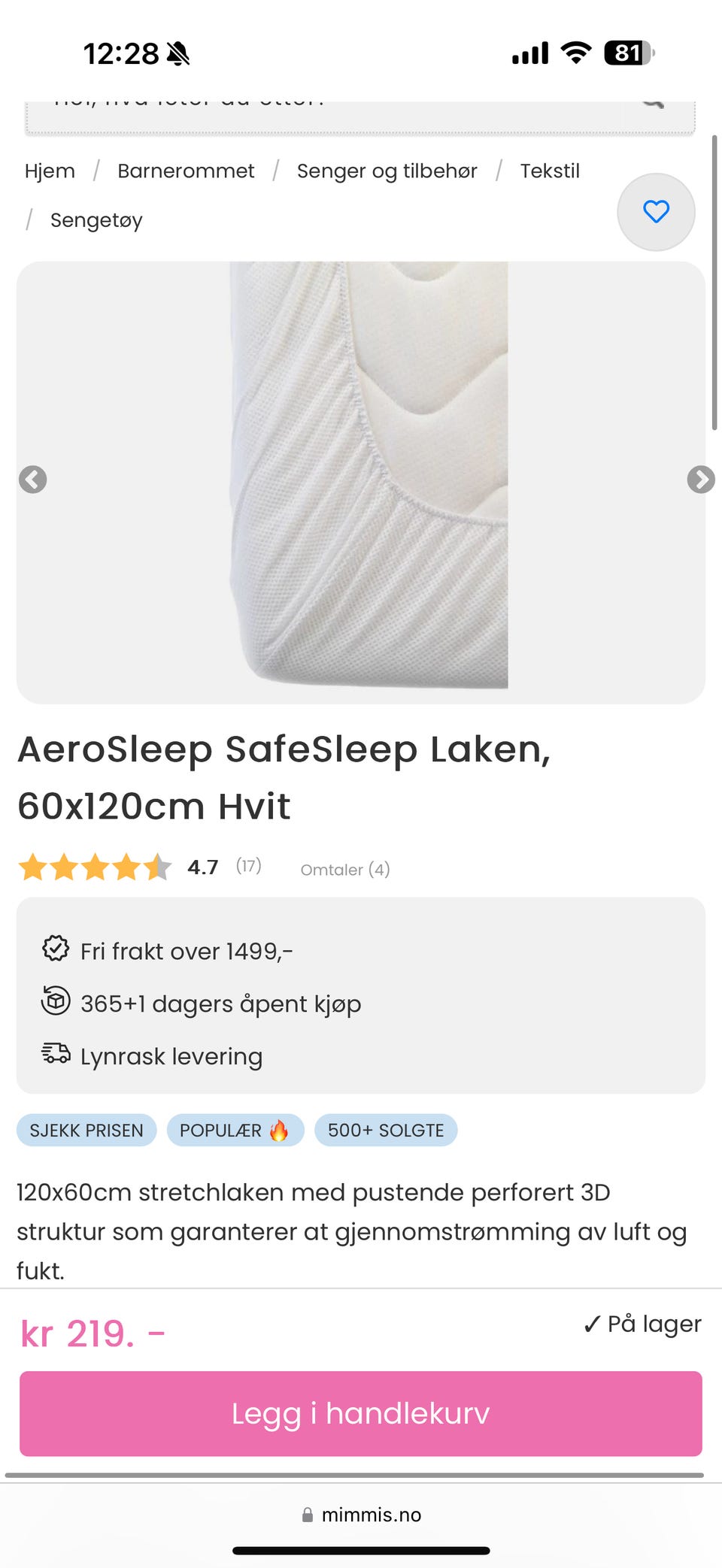Open the Barnerommet breadcrumb
722x1568 pixels.
point(186,171)
